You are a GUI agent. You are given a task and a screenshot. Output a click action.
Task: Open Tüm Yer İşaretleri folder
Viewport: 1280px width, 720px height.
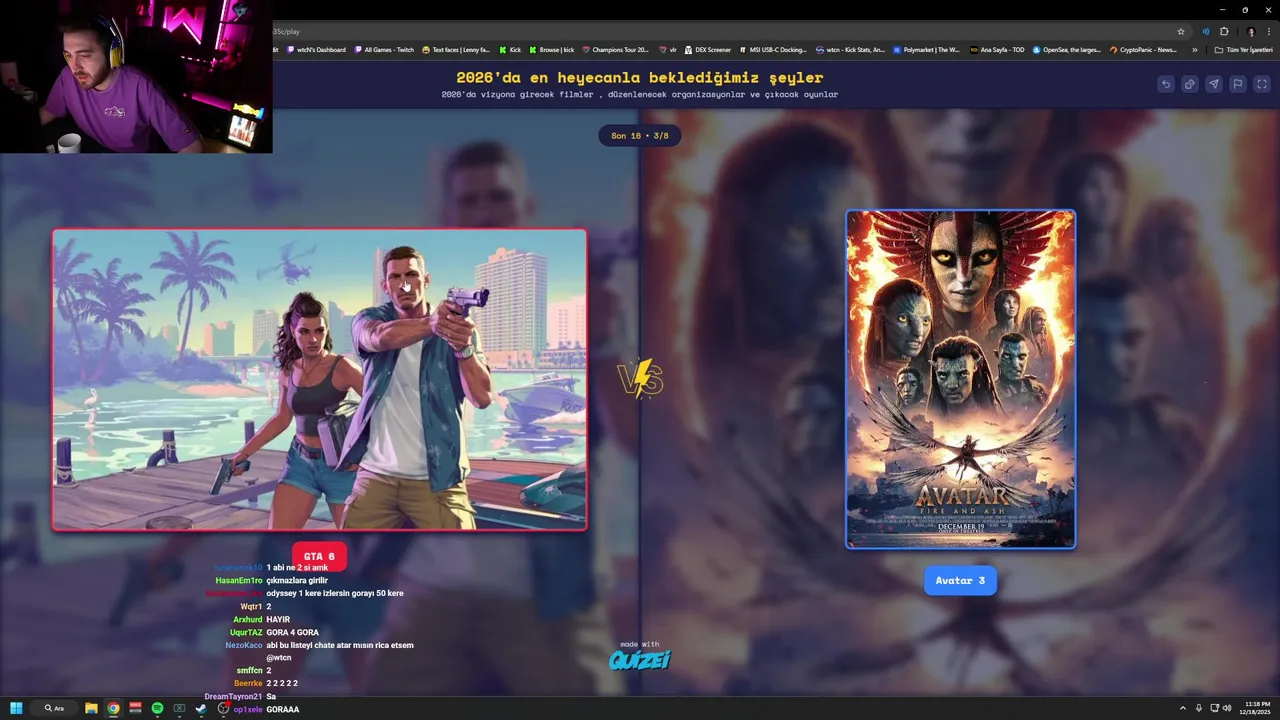click(x=1243, y=49)
